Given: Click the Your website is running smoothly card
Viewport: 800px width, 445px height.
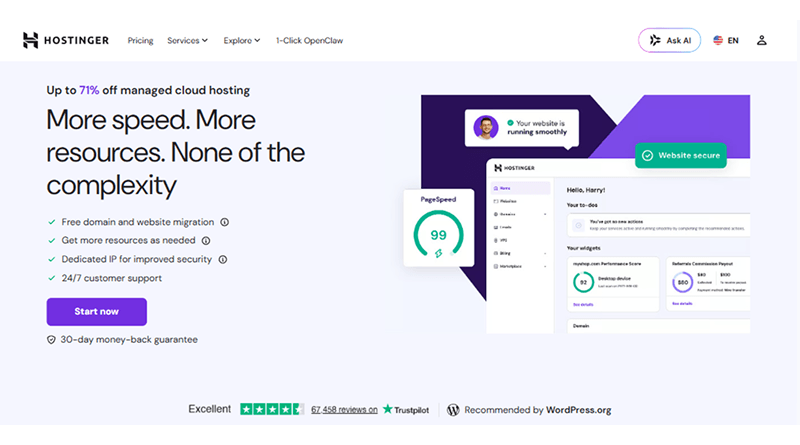Looking at the screenshot, I should tap(521, 128).
